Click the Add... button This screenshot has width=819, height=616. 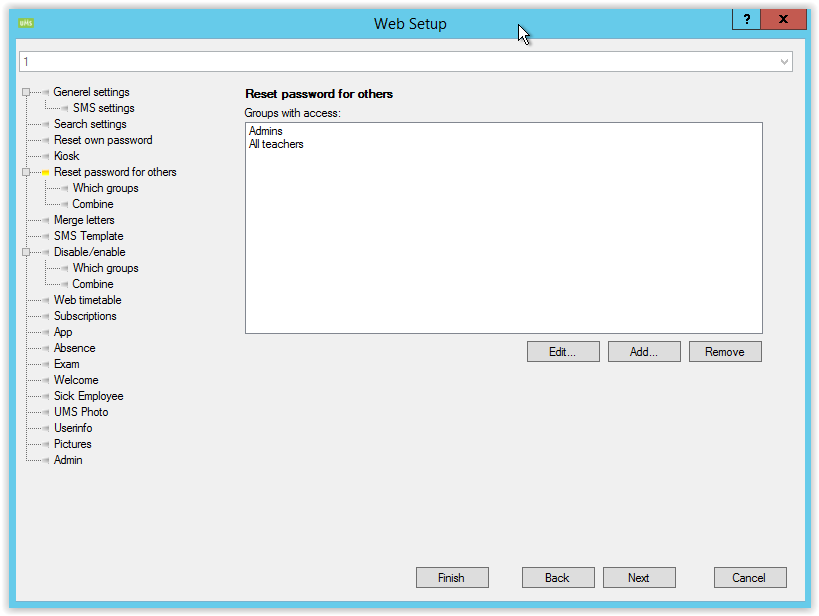tap(644, 352)
